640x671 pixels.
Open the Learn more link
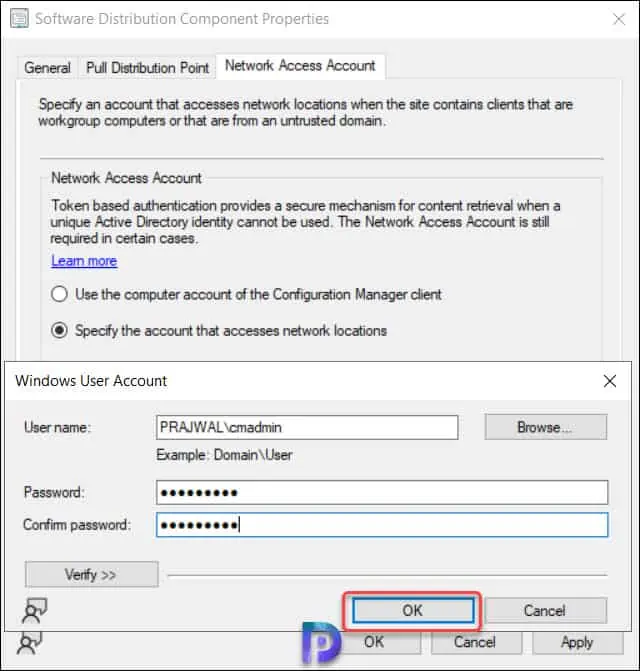(84, 261)
